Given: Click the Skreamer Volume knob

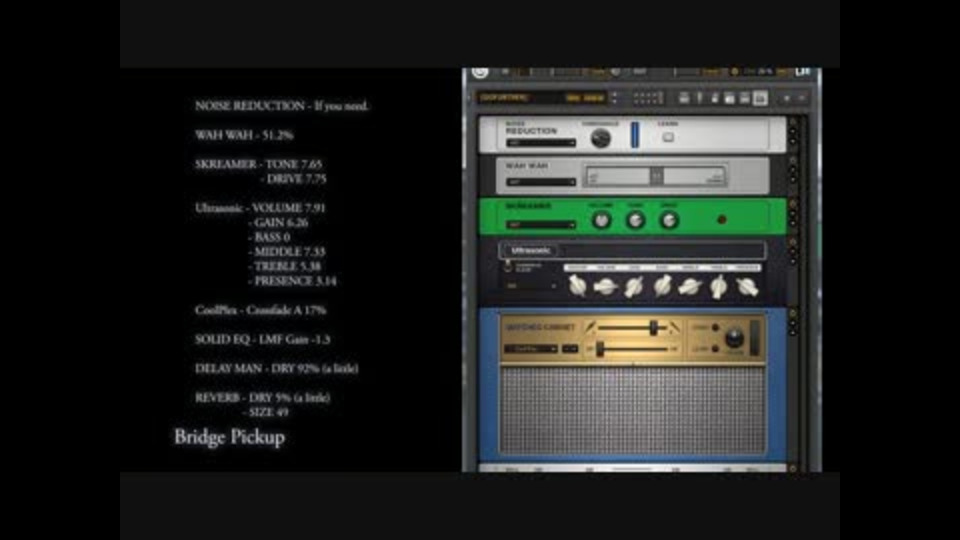Looking at the screenshot, I should (x=601, y=220).
